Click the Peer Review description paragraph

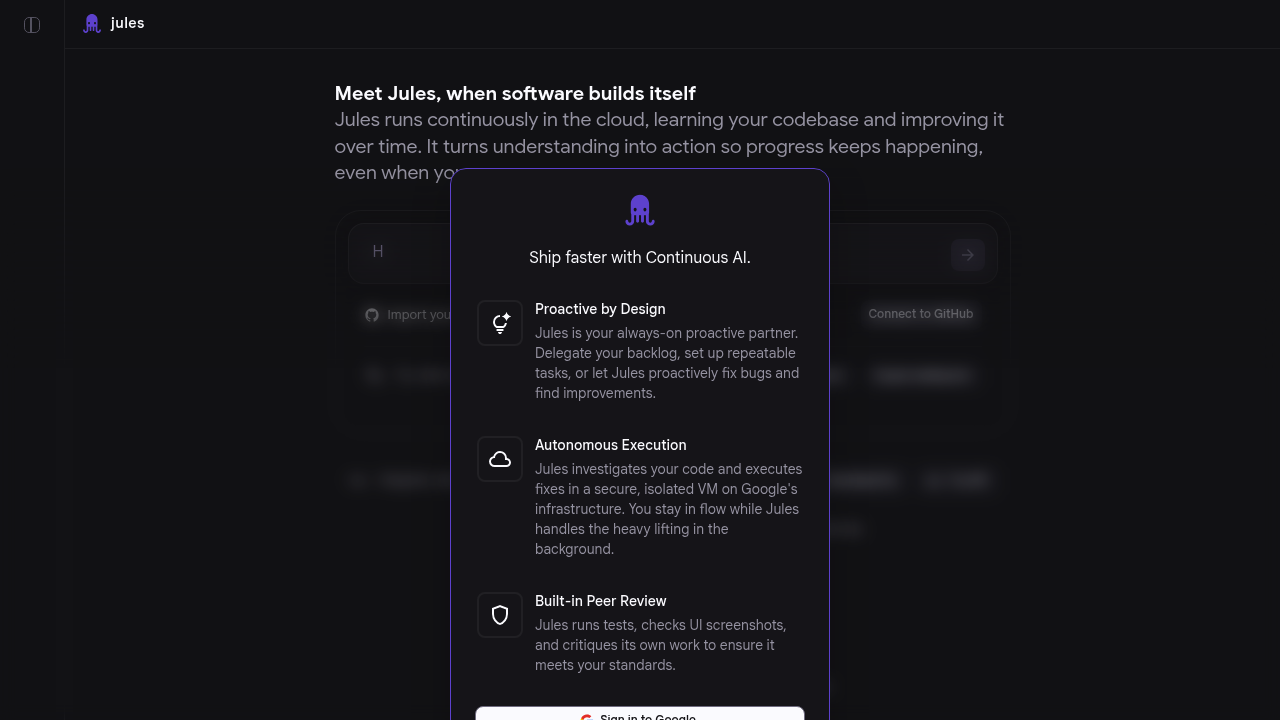tap(660, 645)
